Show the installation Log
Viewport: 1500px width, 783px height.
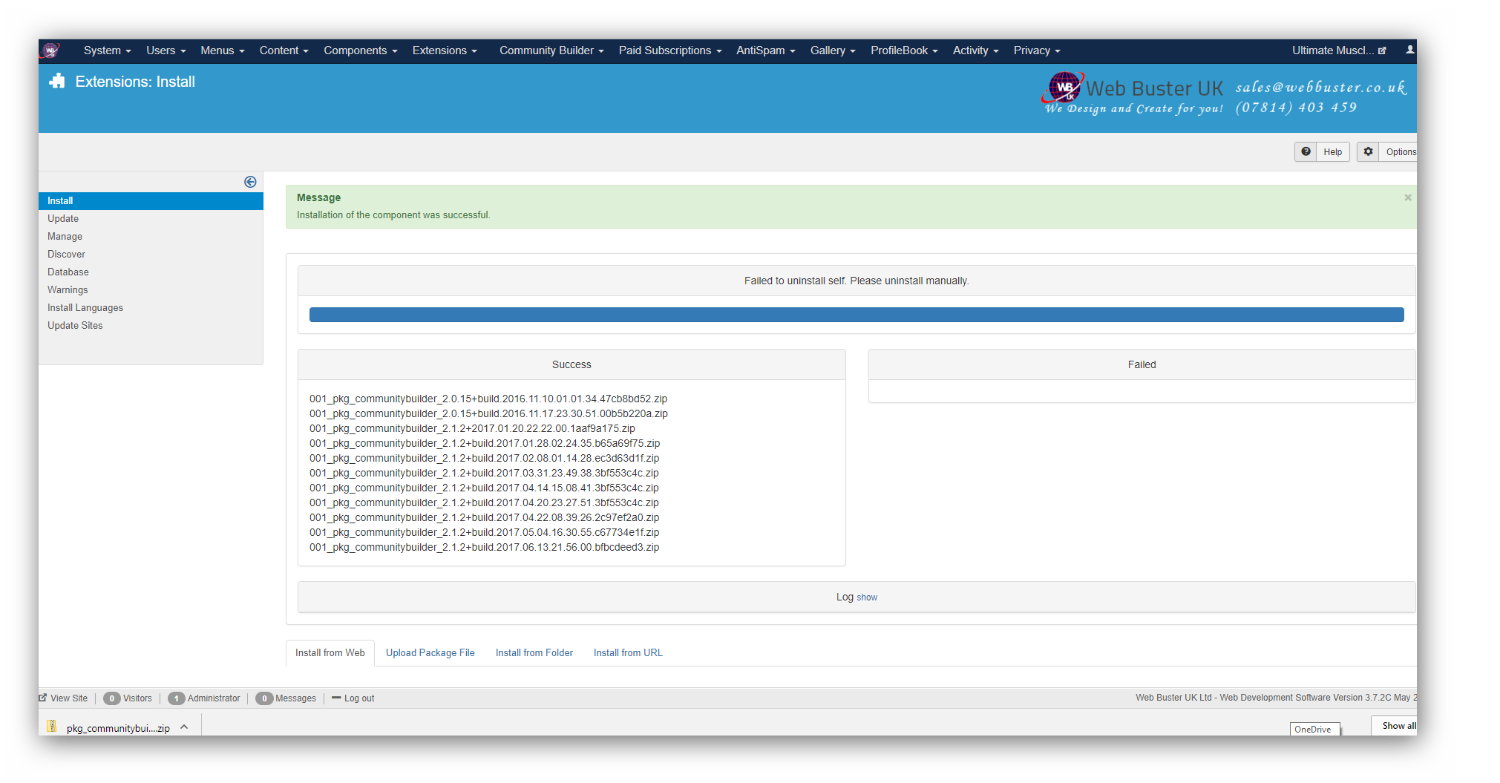[x=867, y=597]
